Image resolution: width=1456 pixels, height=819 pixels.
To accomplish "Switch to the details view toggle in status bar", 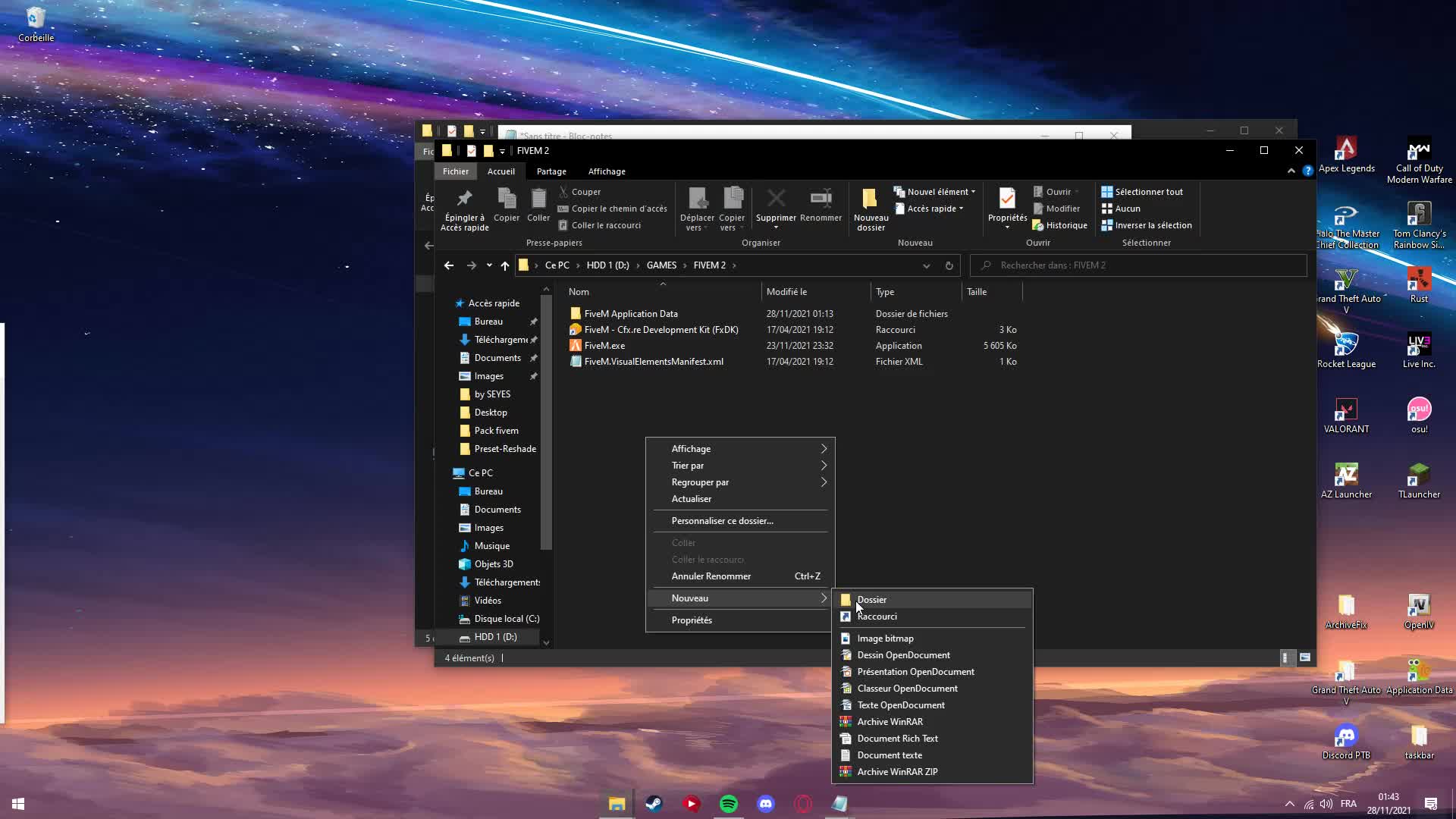I will click(x=1285, y=657).
